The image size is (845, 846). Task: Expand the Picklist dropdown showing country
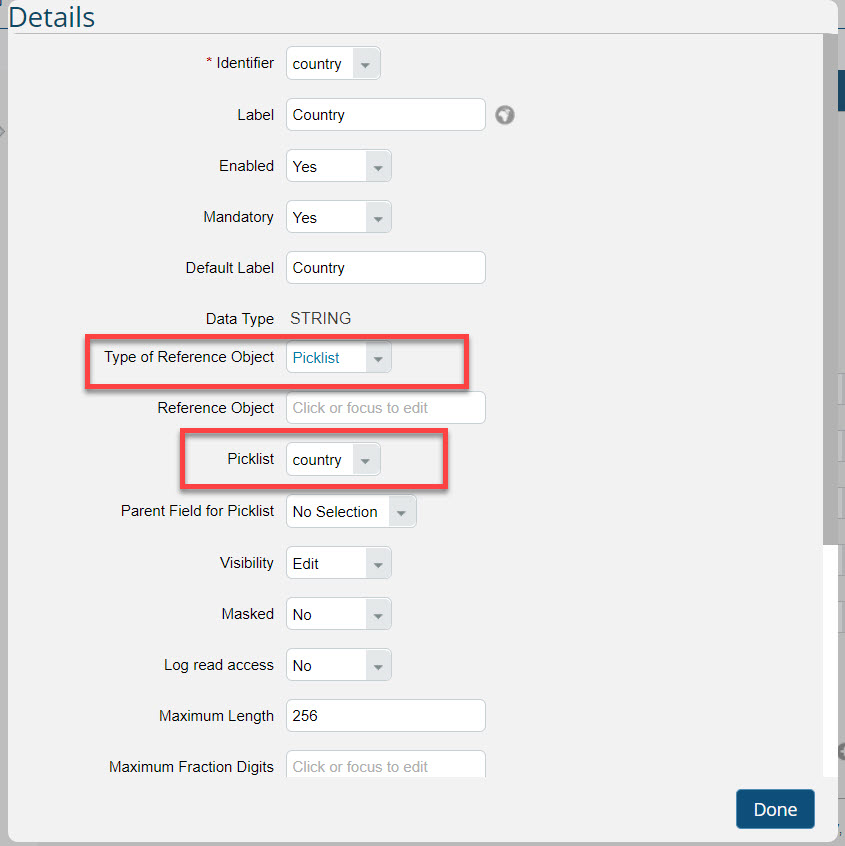tap(333, 459)
